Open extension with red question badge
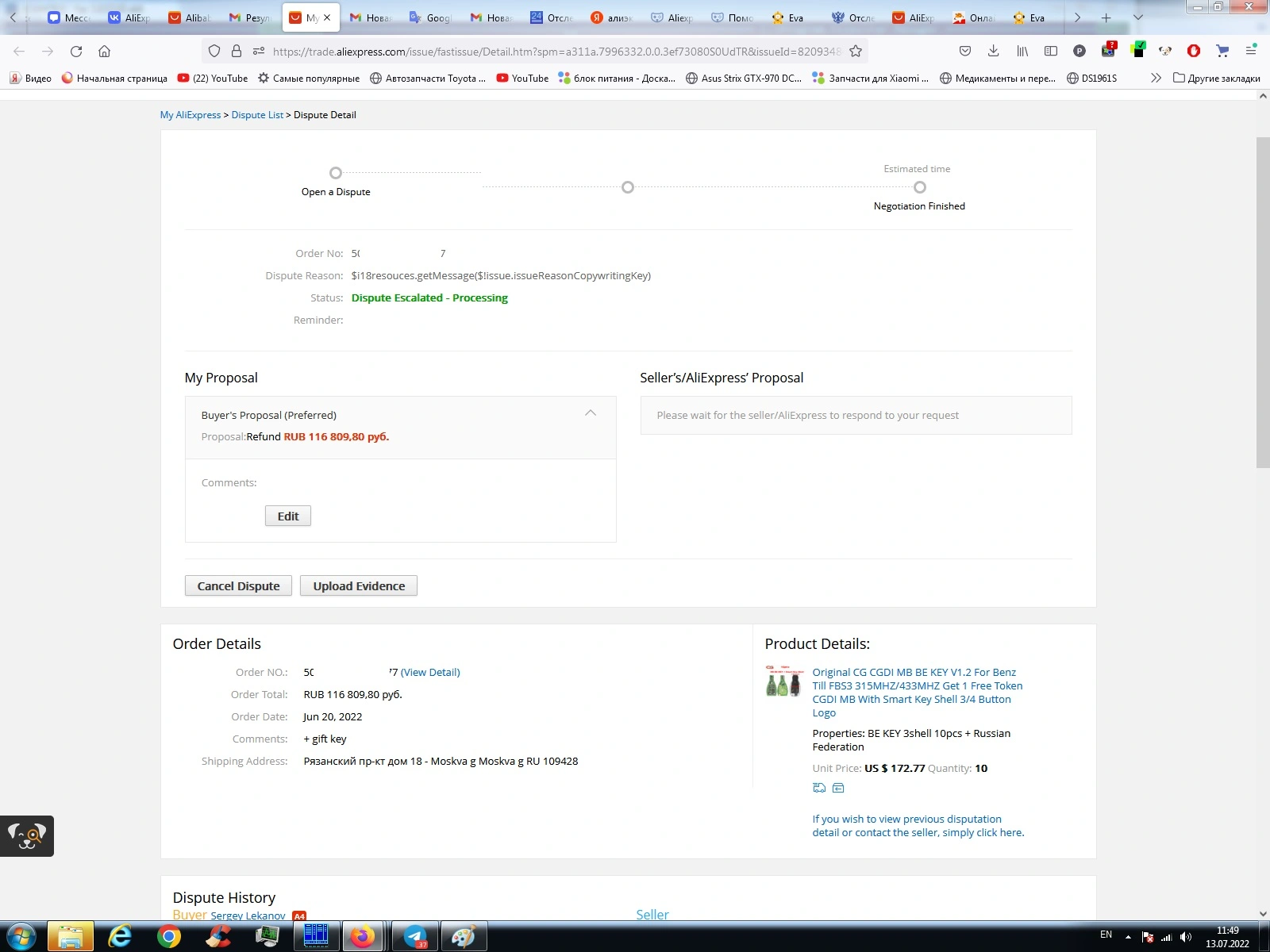 coord(1109,50)
